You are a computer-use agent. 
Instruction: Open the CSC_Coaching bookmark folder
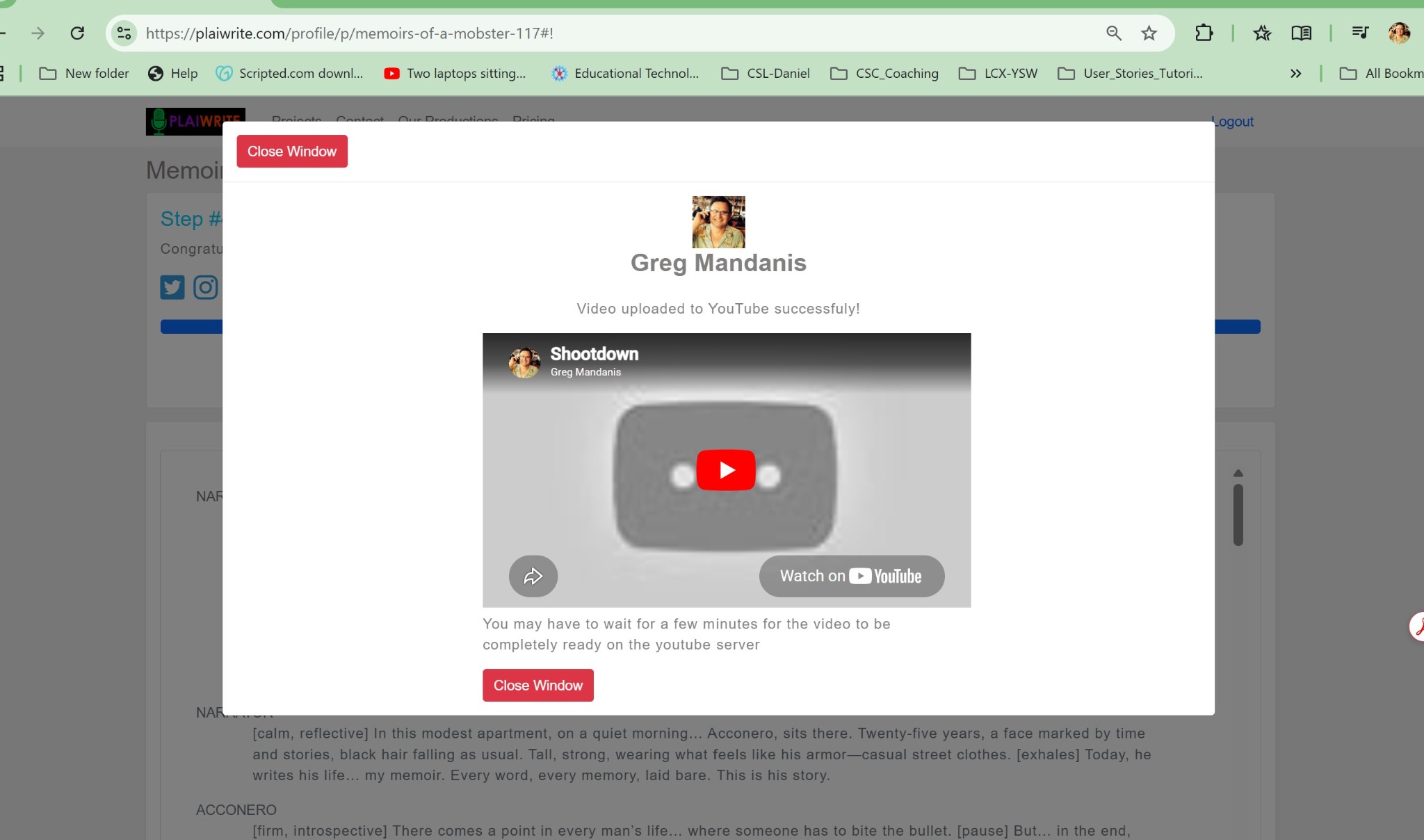tap(884, 73)
